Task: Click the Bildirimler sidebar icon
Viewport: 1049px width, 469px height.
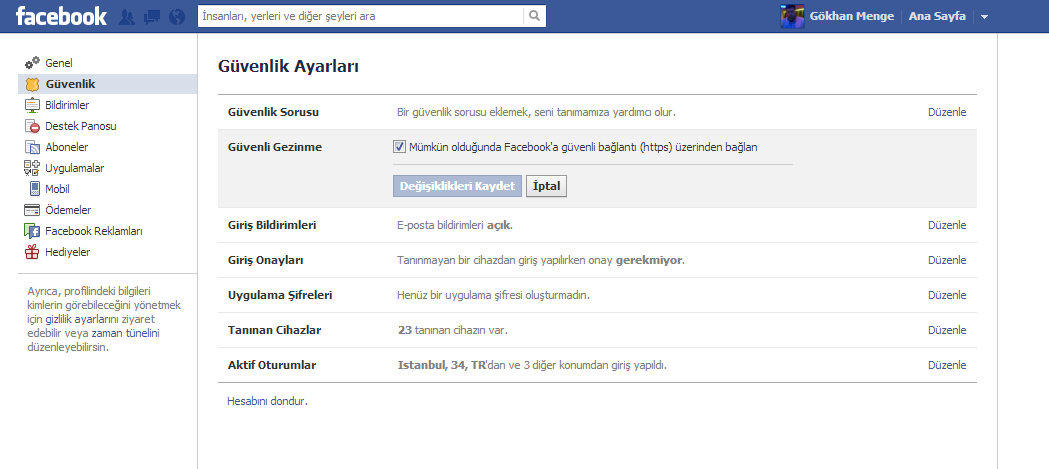Action: pyautogui.click(x=32, y=105)
